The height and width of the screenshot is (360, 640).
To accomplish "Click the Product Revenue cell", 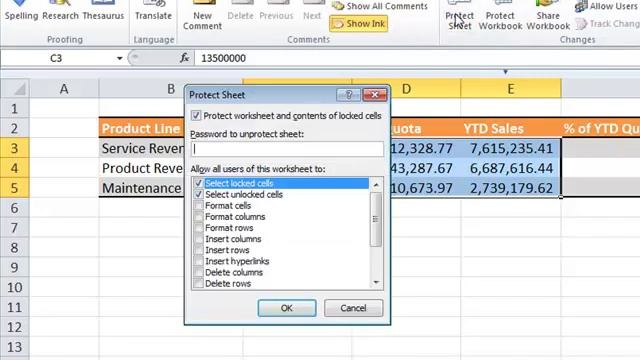I will [x=142, y=168].
